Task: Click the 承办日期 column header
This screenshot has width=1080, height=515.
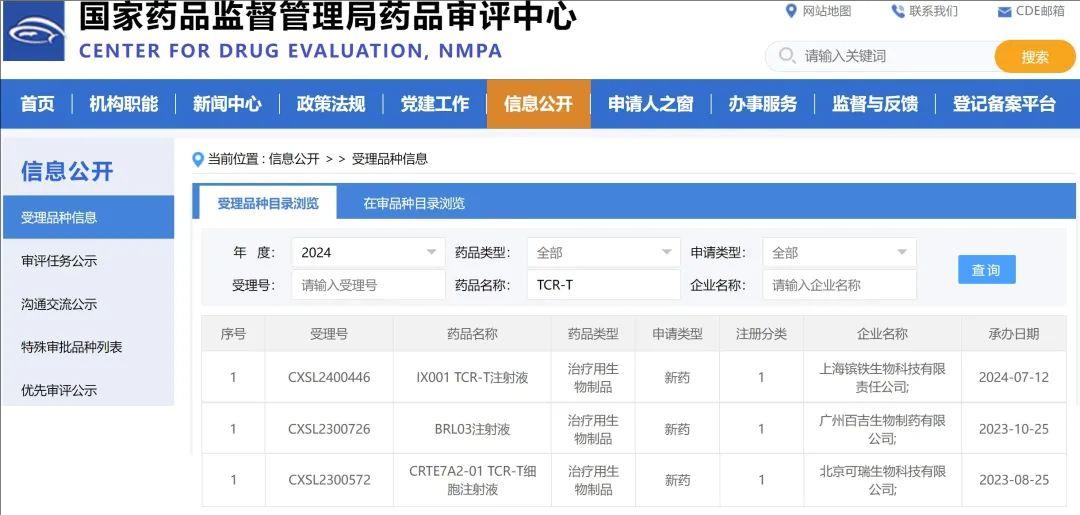Action: (x=1014, y=335)
